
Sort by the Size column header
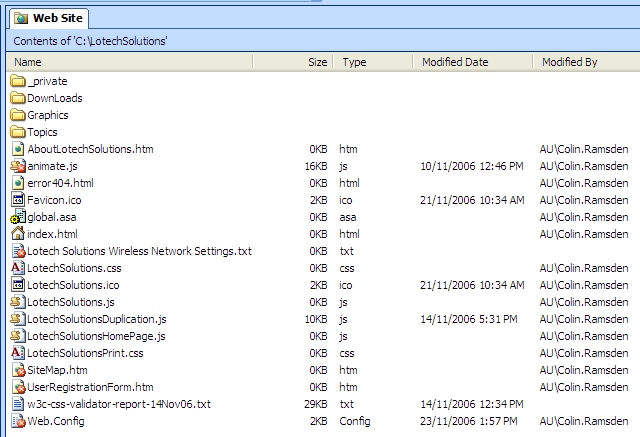pos(293,62)
